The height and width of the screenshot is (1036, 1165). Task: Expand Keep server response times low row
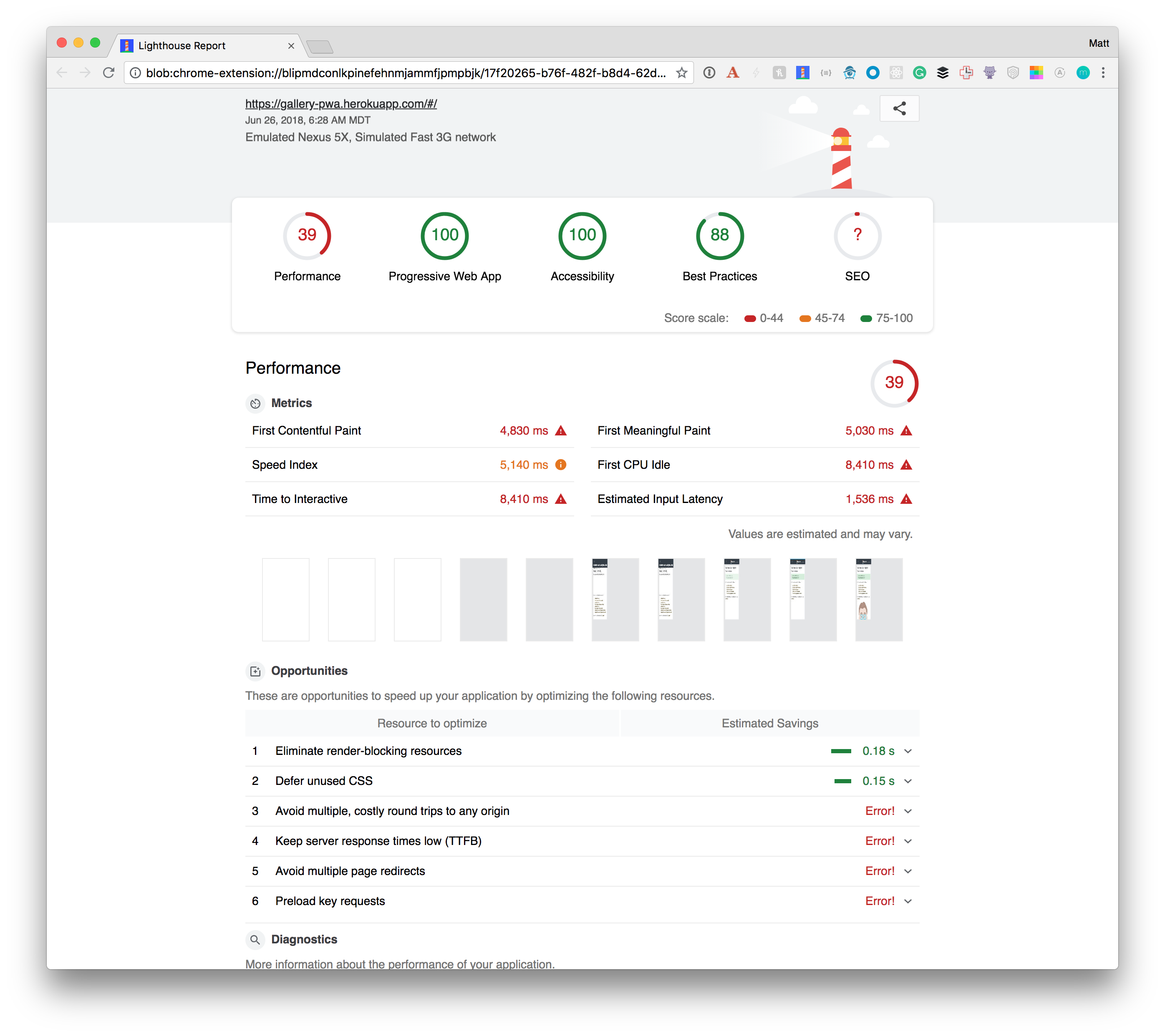(908, 841)
